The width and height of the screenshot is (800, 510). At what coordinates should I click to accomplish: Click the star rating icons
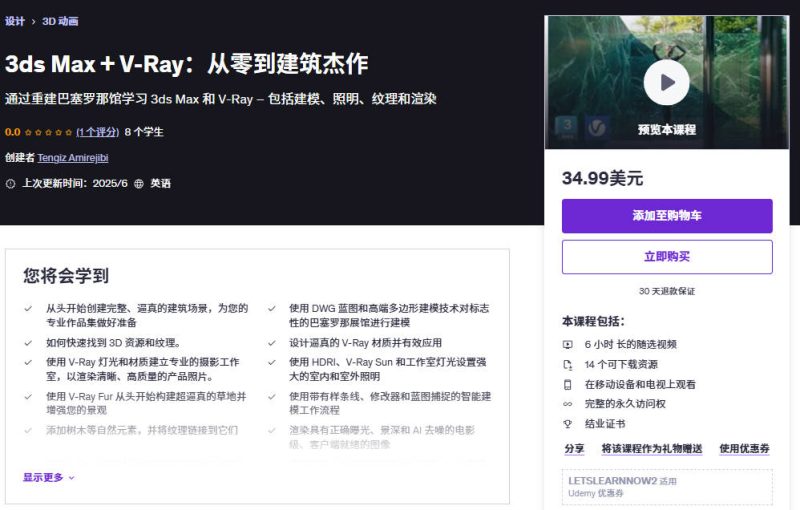pyautogui.click(x=48, y=132)
